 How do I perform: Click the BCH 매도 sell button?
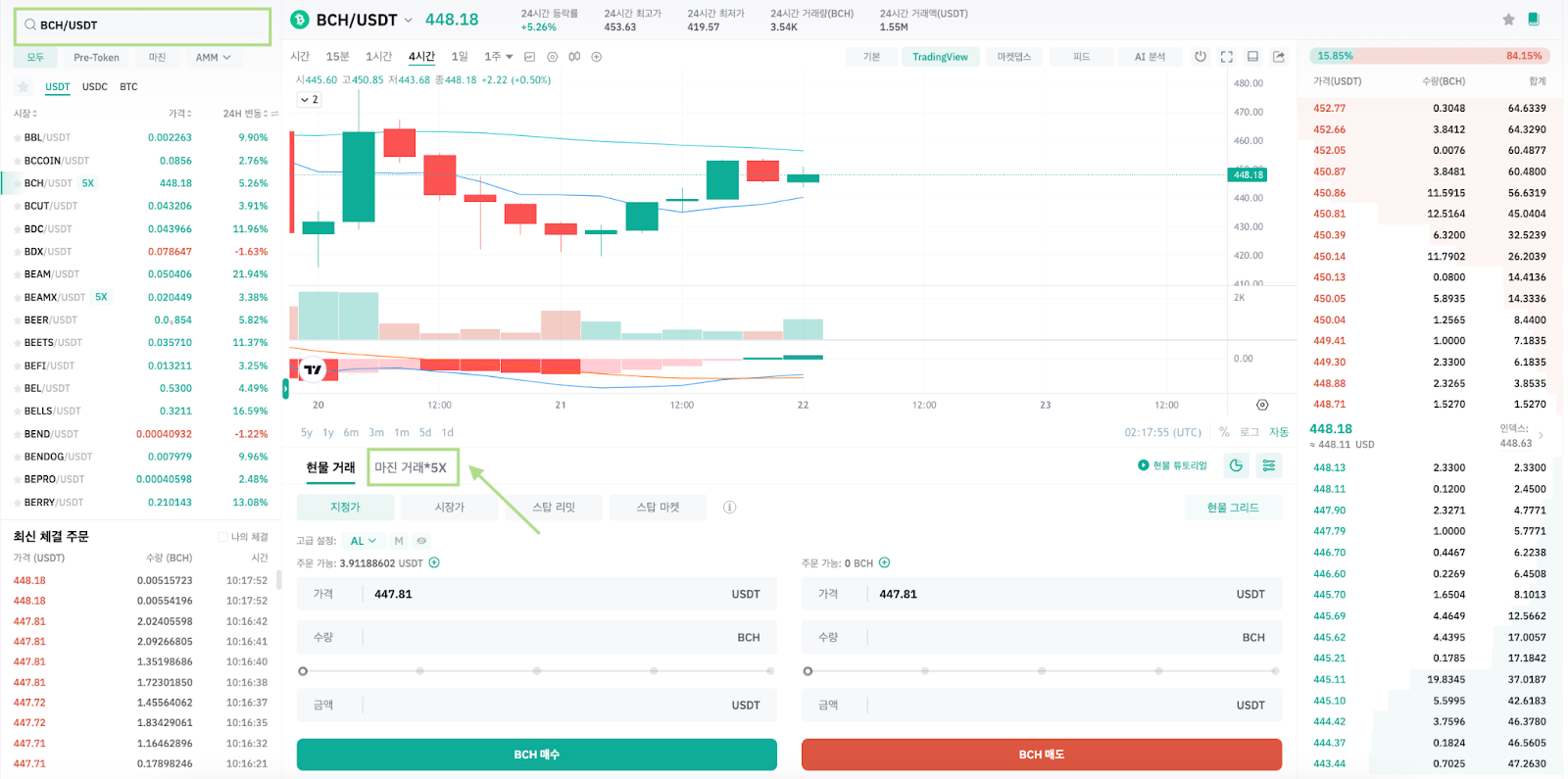[x=1042, y=755]
